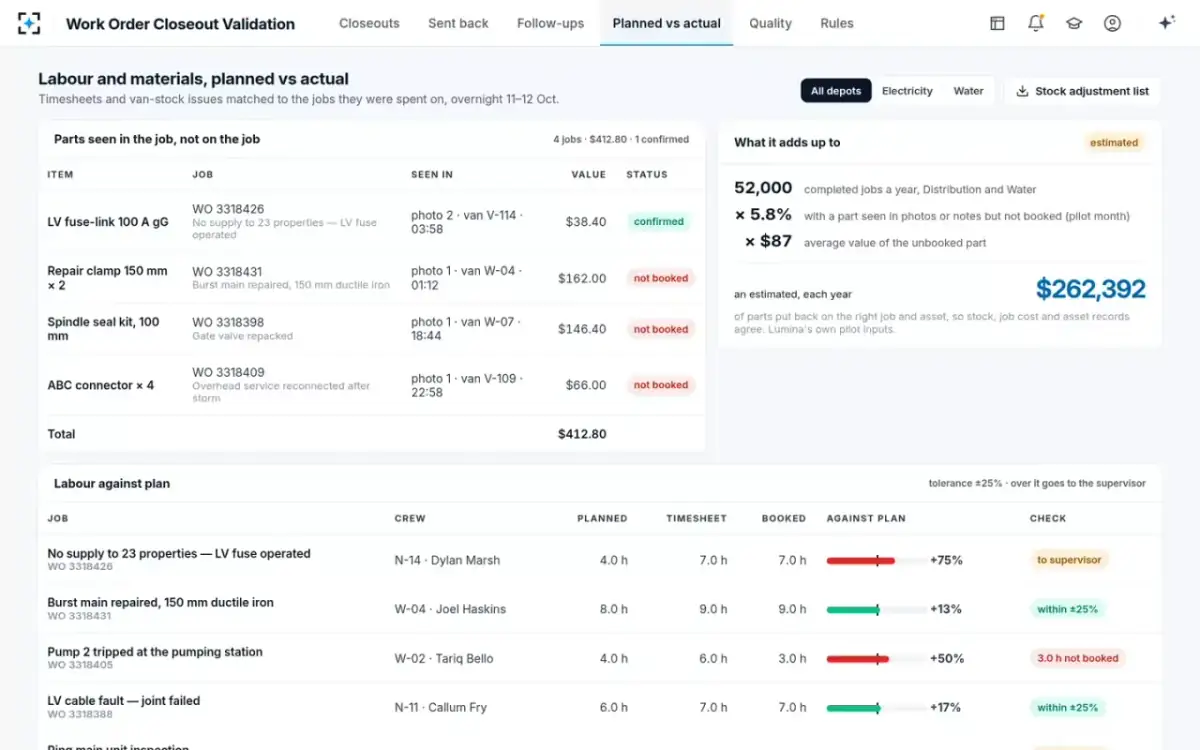Click not booked badge for Spindle seal kit
Image resolution: width=1200 pixels, height=750 pixels.
661,329
